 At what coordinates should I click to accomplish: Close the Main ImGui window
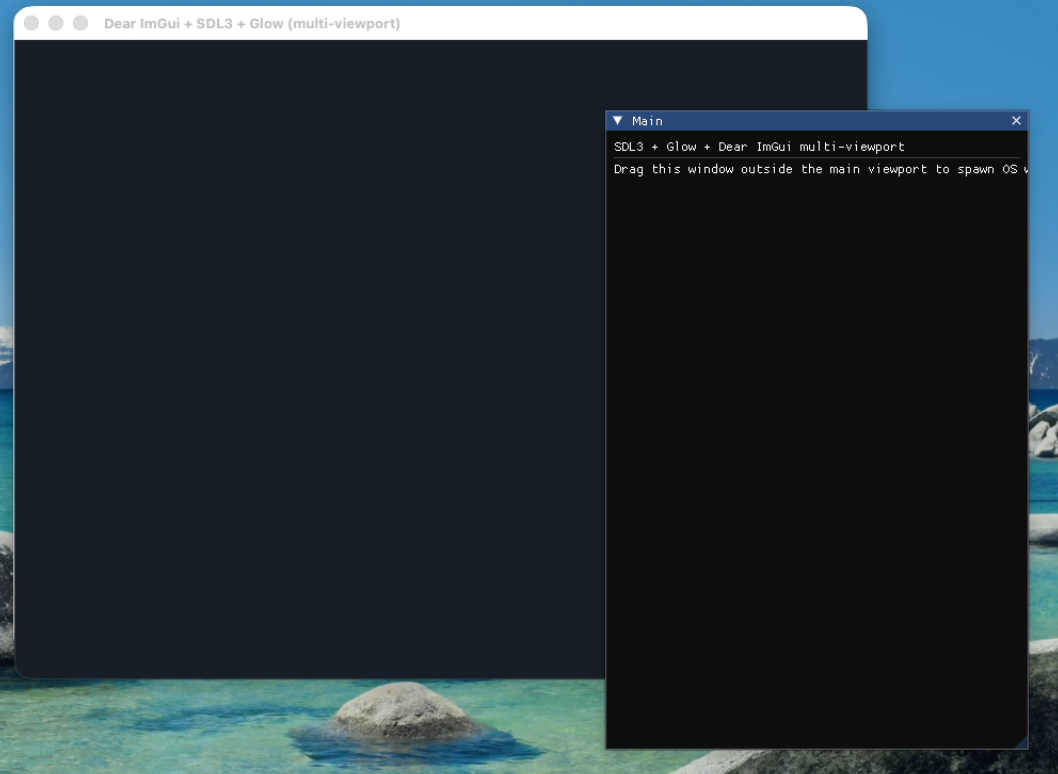1016,121
